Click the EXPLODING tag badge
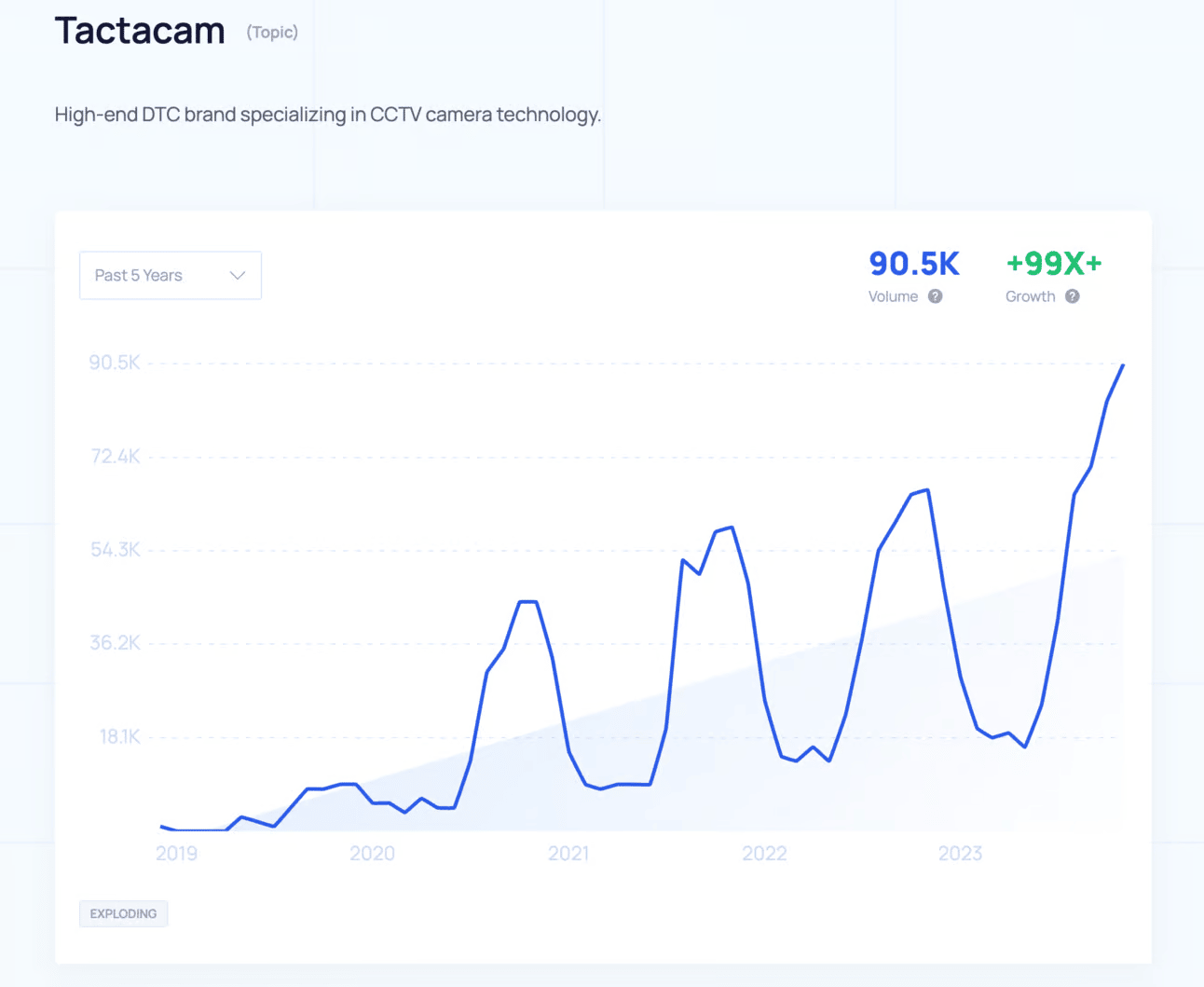Image resolution: width=1204 pixels, height=987 pixels. coord(124,913)
